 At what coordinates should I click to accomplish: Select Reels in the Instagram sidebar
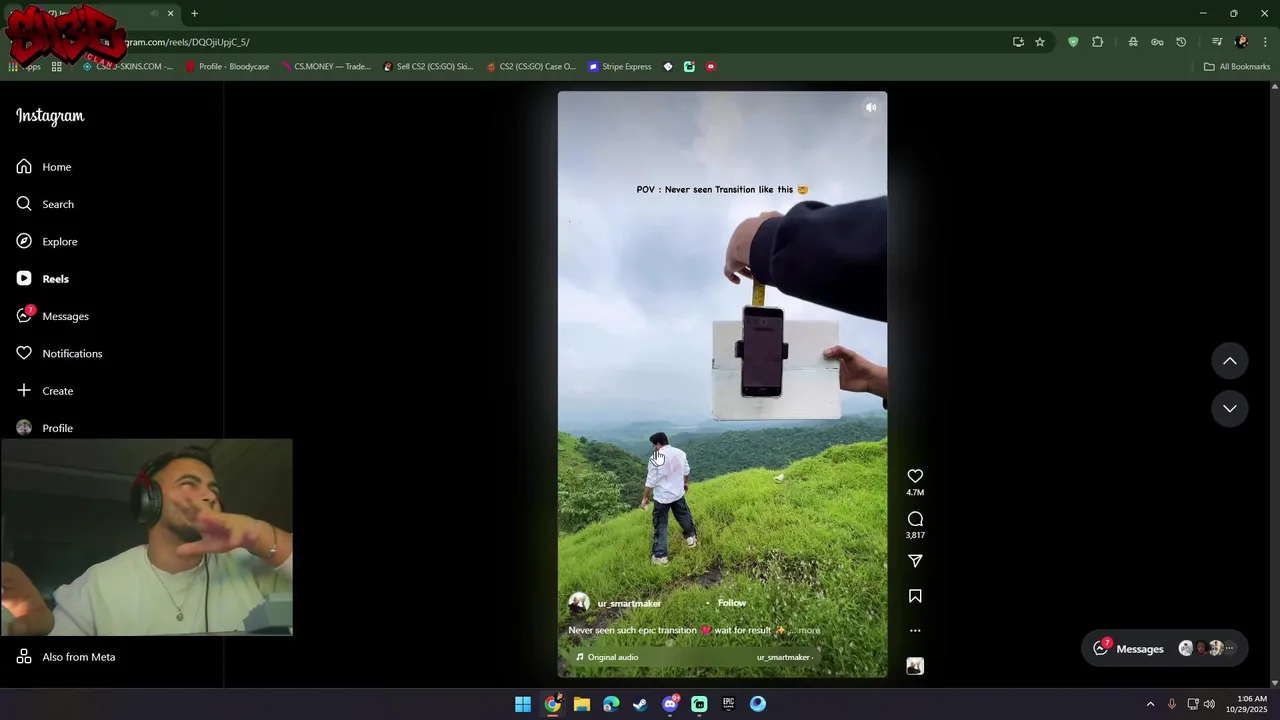(x=43, y=279)
